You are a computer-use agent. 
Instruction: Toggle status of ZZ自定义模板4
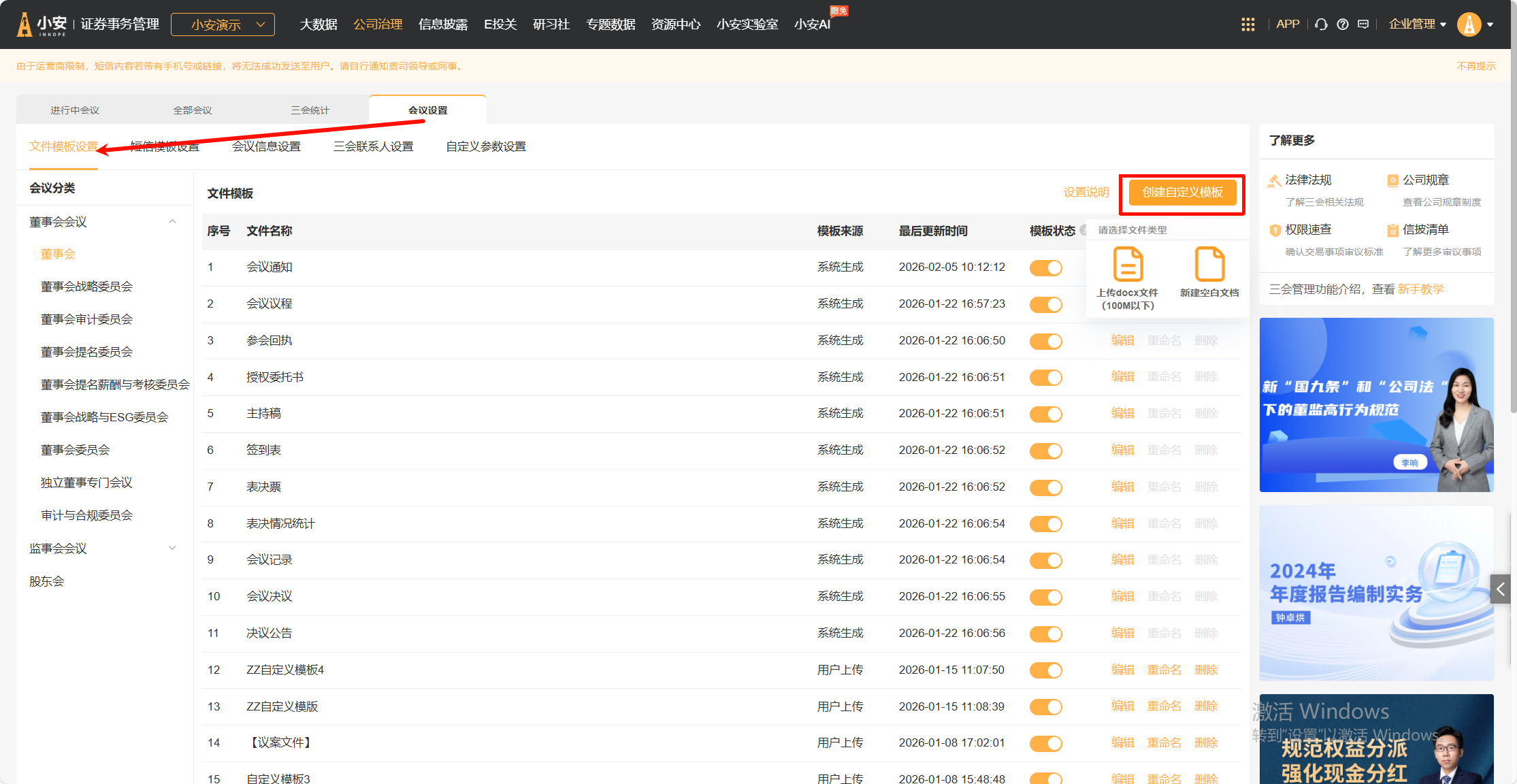1045,670
